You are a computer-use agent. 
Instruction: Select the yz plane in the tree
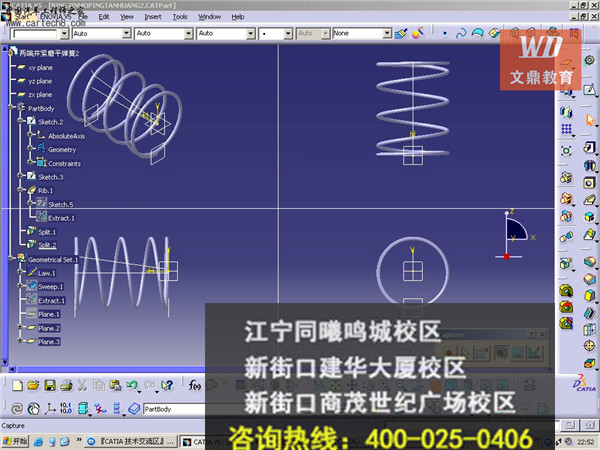[40, 81]
